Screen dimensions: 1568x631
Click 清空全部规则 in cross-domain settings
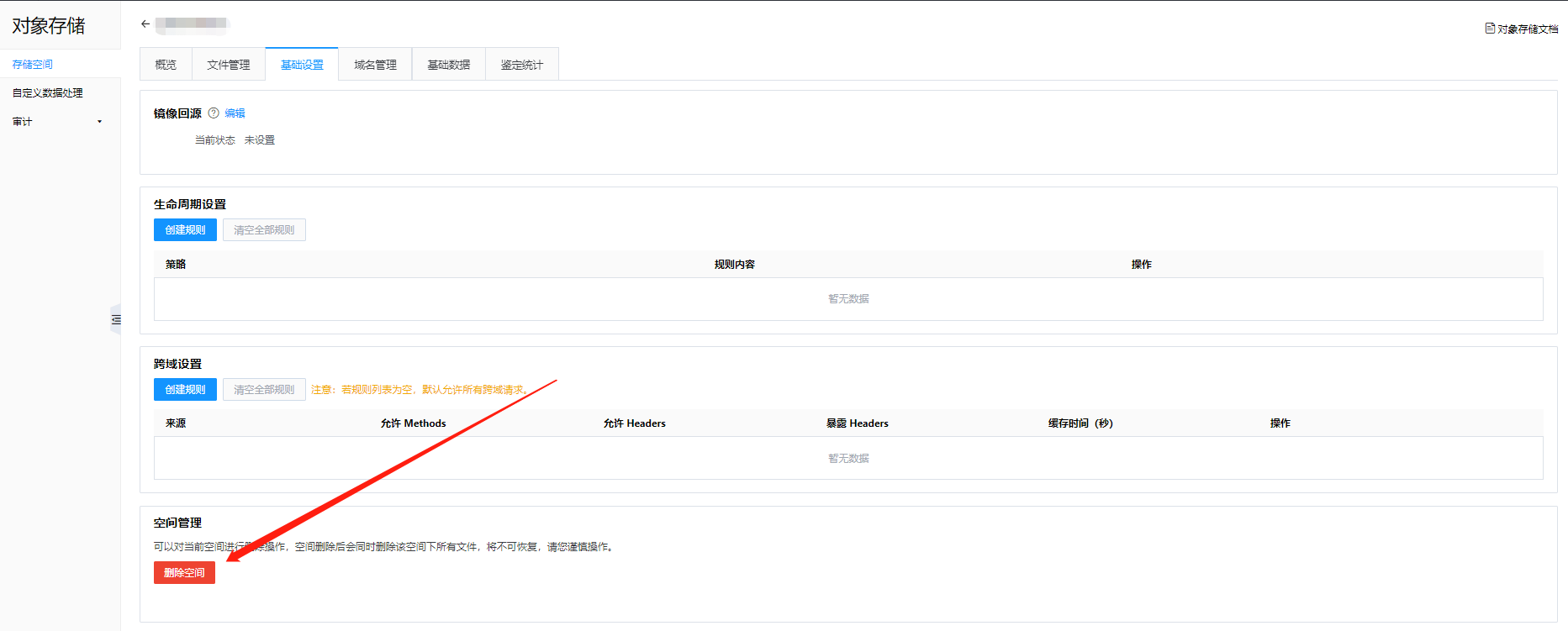(x=264, y=390)
